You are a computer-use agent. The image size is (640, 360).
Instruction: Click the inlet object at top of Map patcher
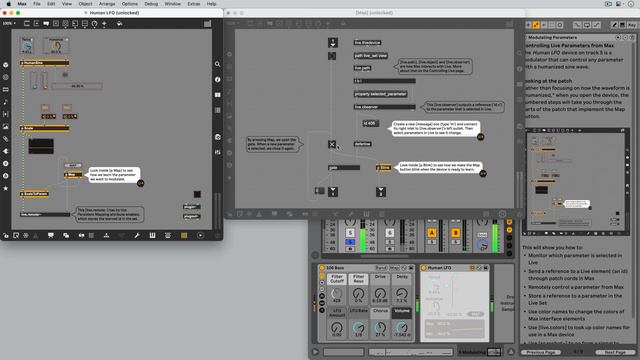pos(333,42)
